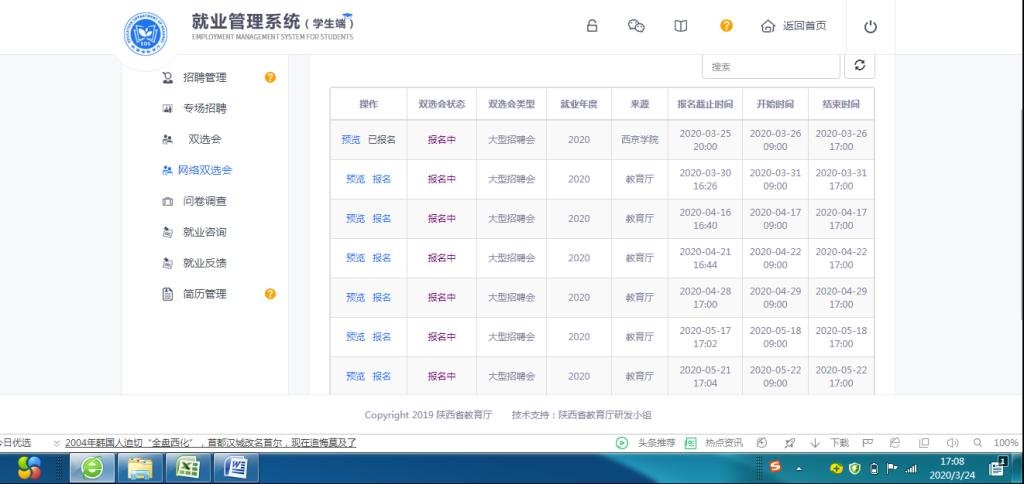Viewport: 1024px width, 484px height.
Task: Click the lock icon in the header
Action: coord(592,26)
